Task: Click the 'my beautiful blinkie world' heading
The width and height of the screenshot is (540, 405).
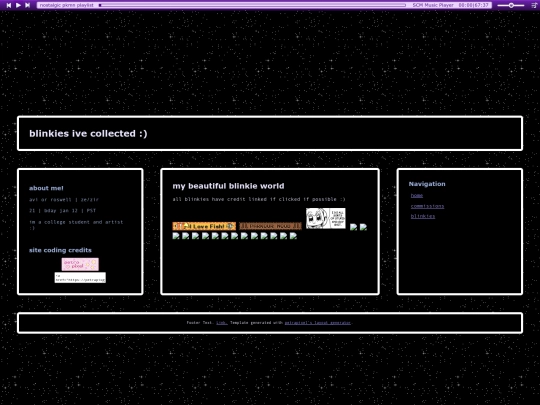Action: [x=228, y=186]
